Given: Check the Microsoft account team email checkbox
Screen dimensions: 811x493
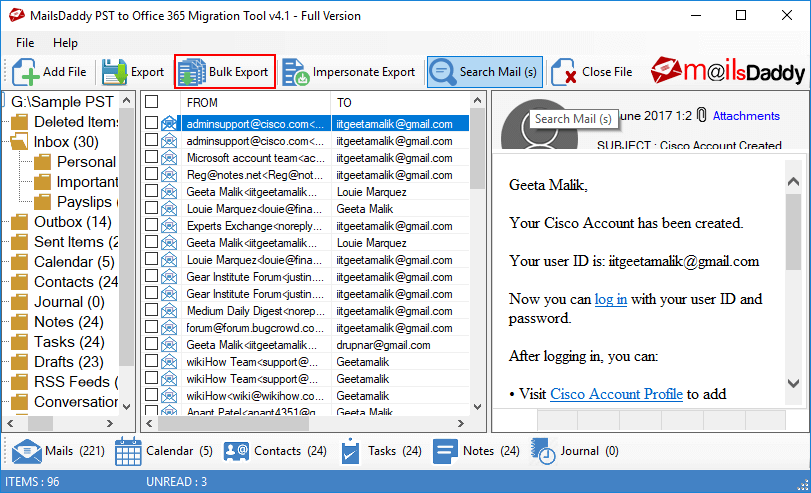Looking at the screenshot, I should 152,157.
